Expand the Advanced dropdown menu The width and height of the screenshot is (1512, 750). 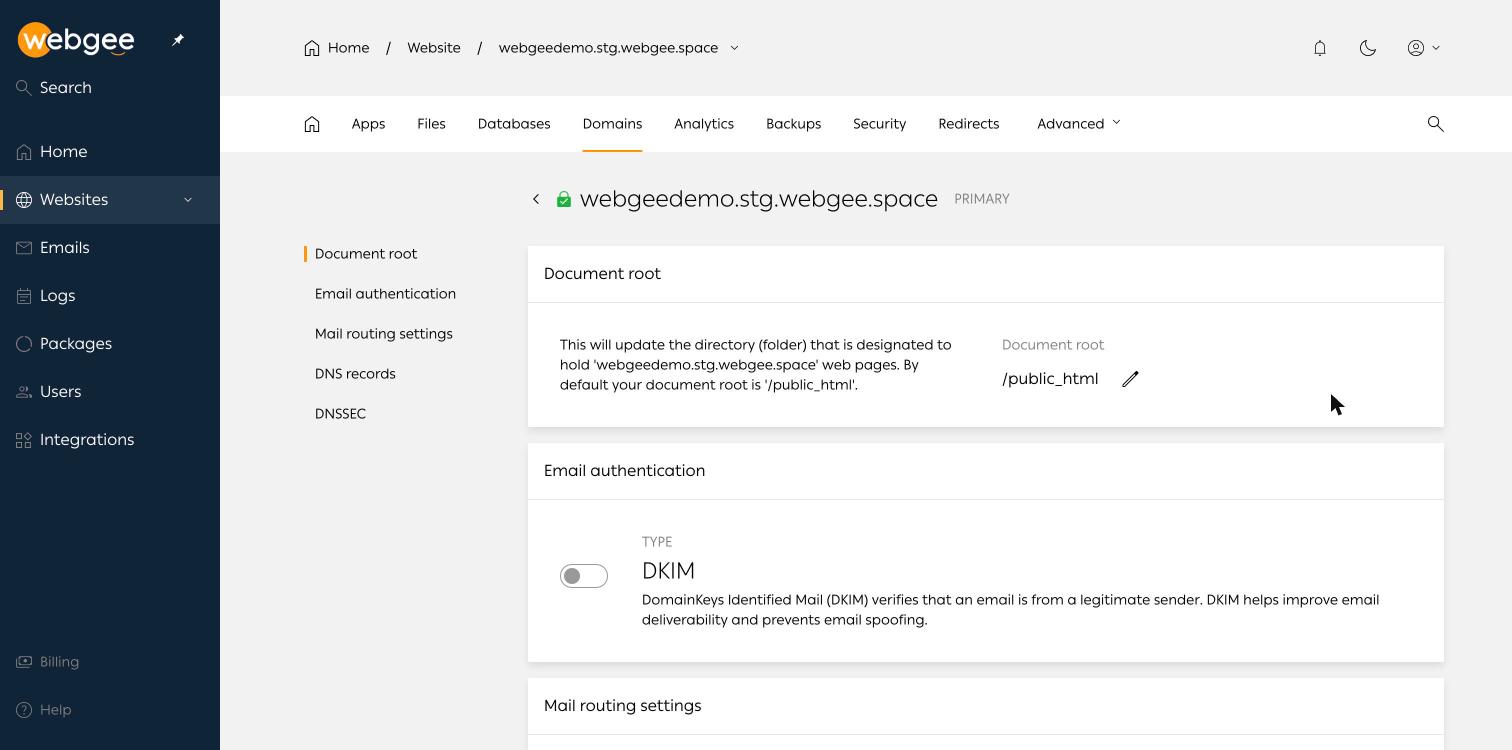click(1079, 124)
